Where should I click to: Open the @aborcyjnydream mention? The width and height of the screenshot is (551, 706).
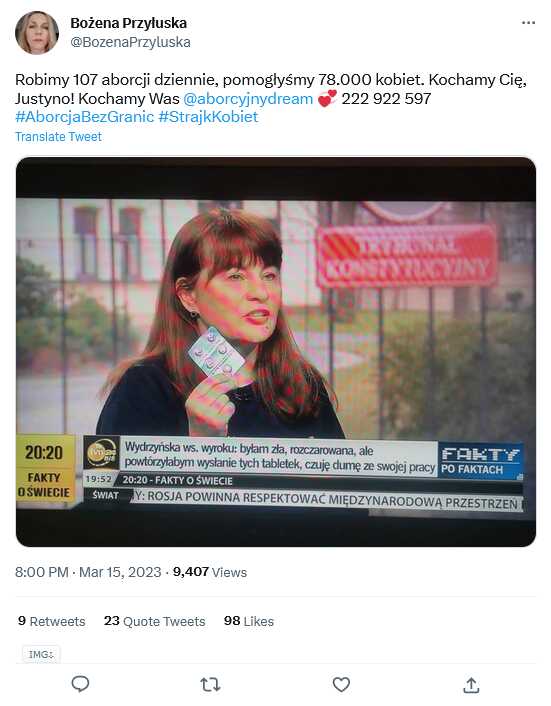248,99
